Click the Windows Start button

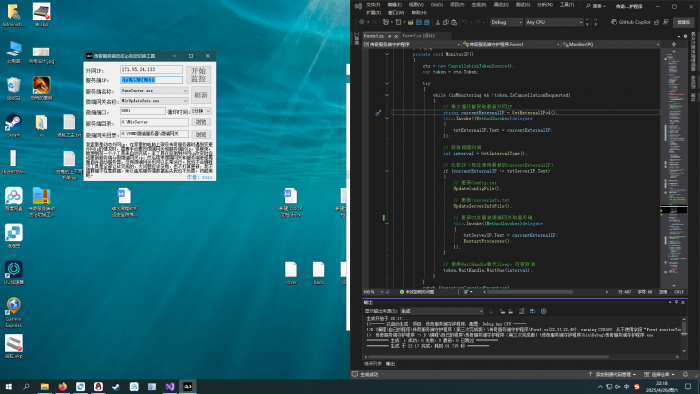8,386
